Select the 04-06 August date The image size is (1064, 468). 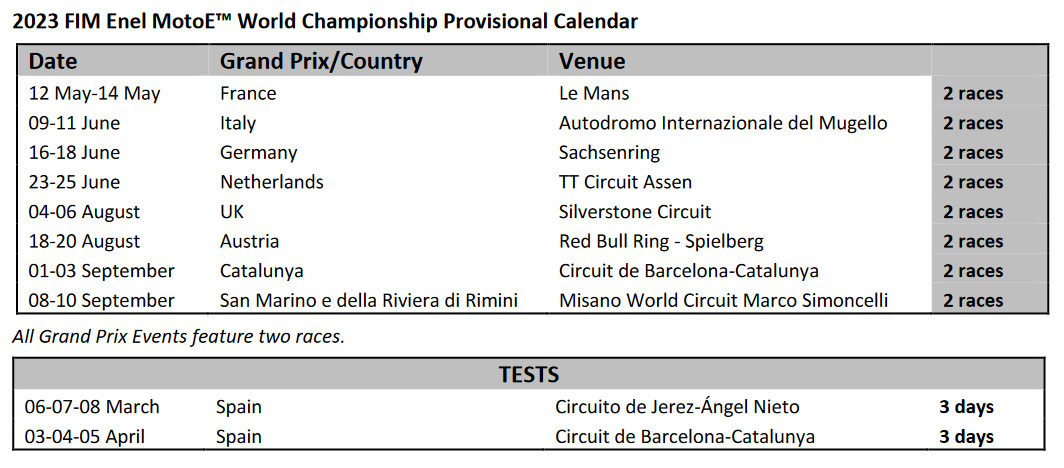click(84, 212)
